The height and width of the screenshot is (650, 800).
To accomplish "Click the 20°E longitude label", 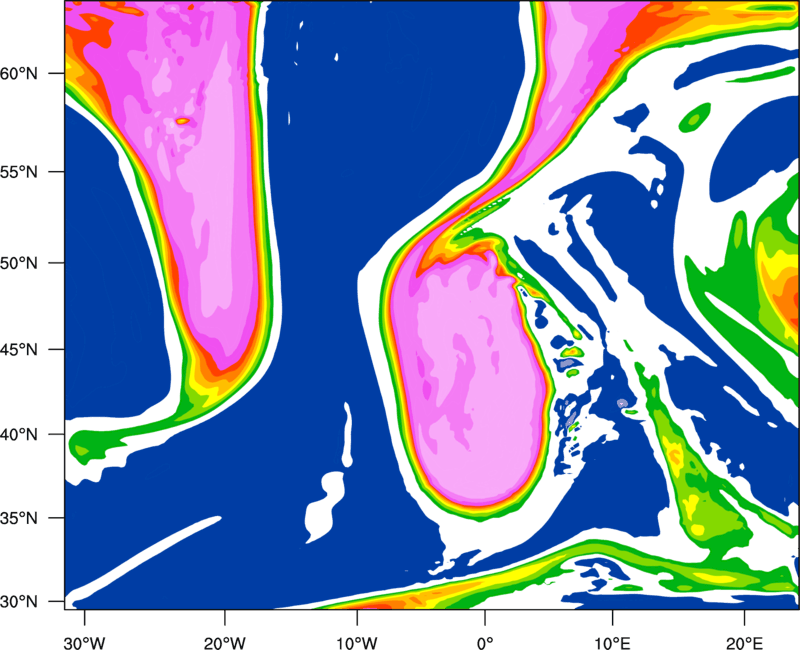I will (744, 643).
